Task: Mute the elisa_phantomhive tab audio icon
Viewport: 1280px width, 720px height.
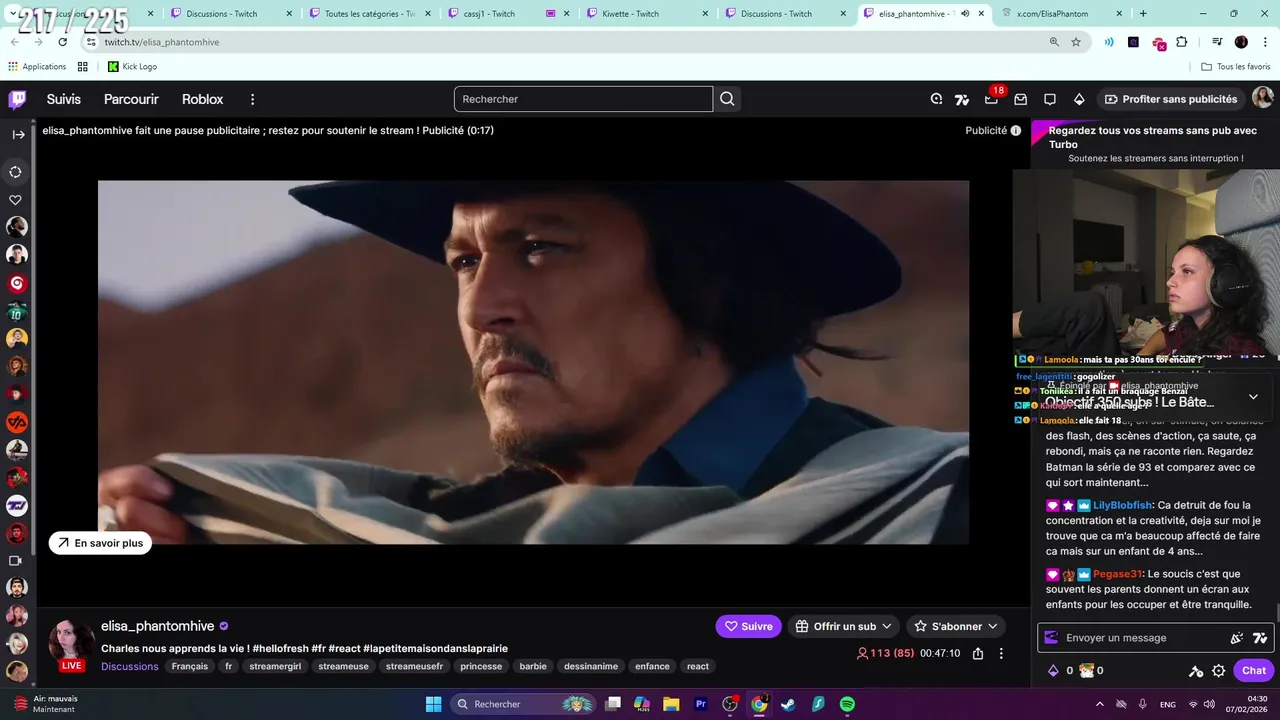Action: [965, 14]
